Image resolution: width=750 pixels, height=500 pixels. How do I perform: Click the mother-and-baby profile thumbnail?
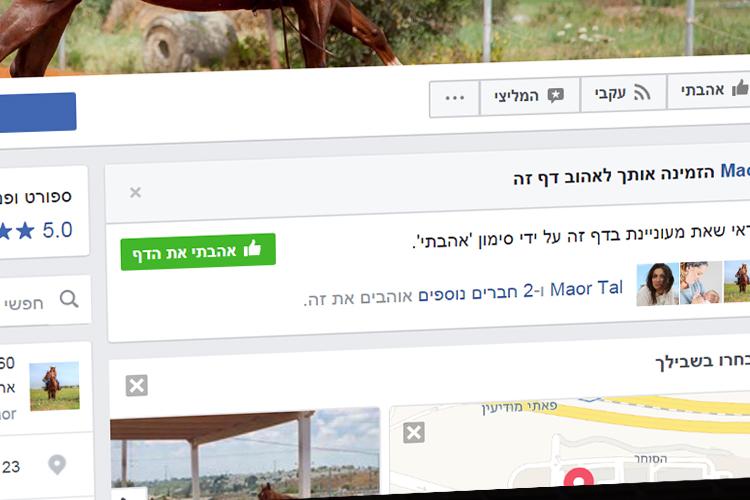tap(701, 282)
